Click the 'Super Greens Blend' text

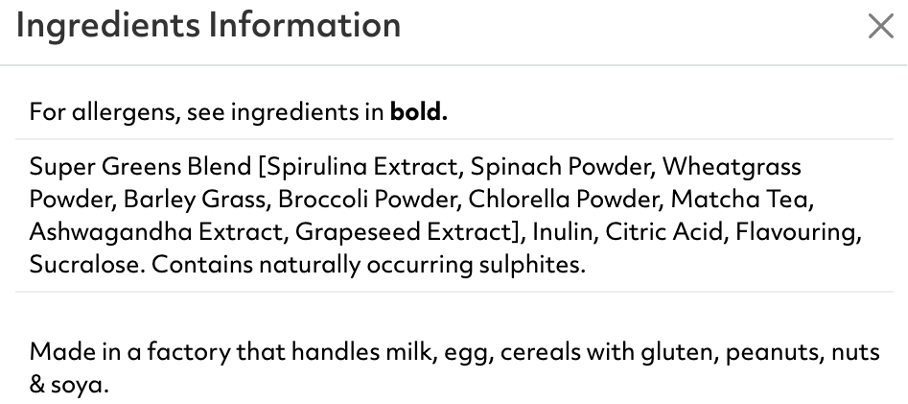(140, 167)
